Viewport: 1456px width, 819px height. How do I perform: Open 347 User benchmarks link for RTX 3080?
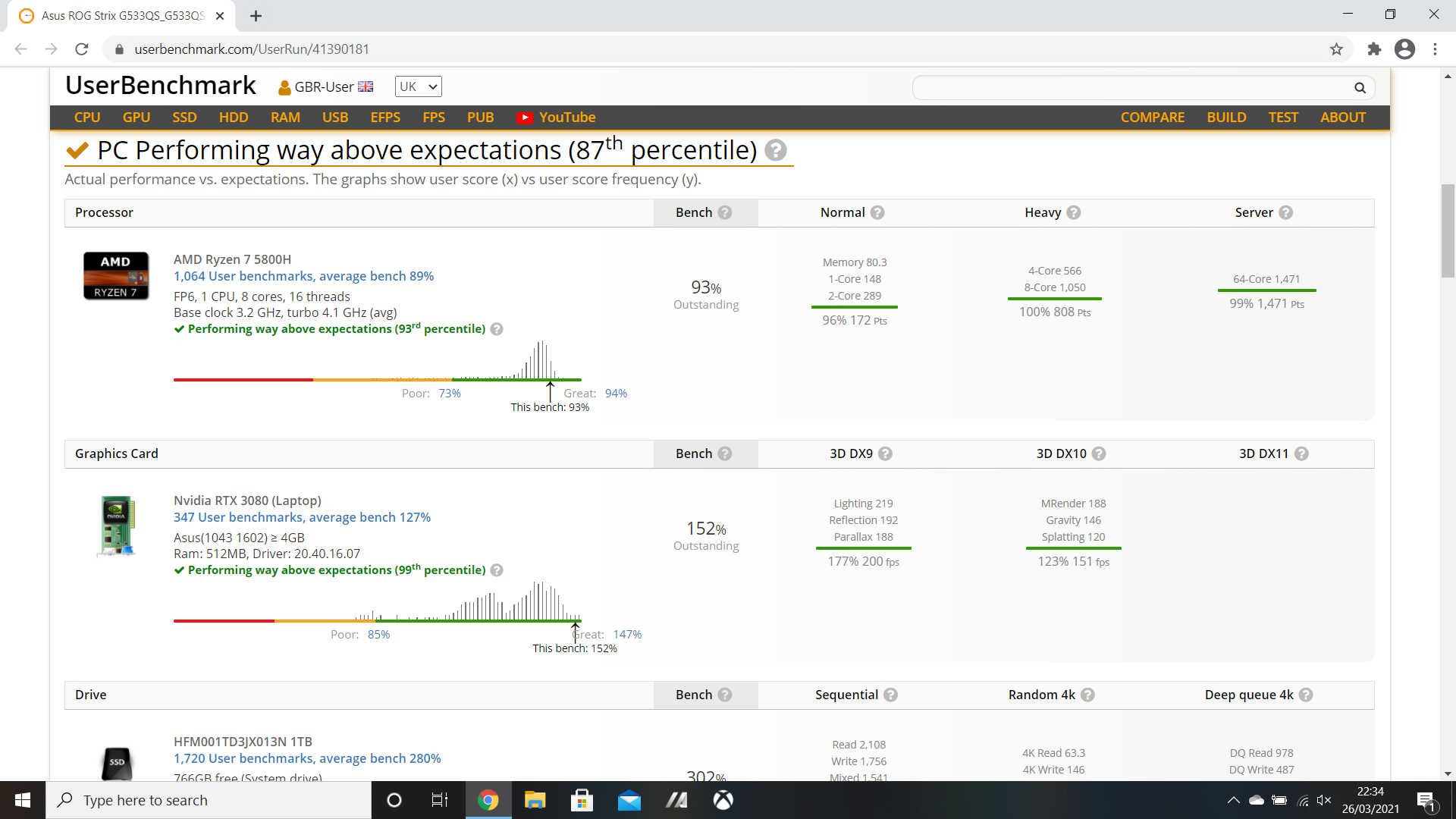pyautogui.click(x=302, y=517)
